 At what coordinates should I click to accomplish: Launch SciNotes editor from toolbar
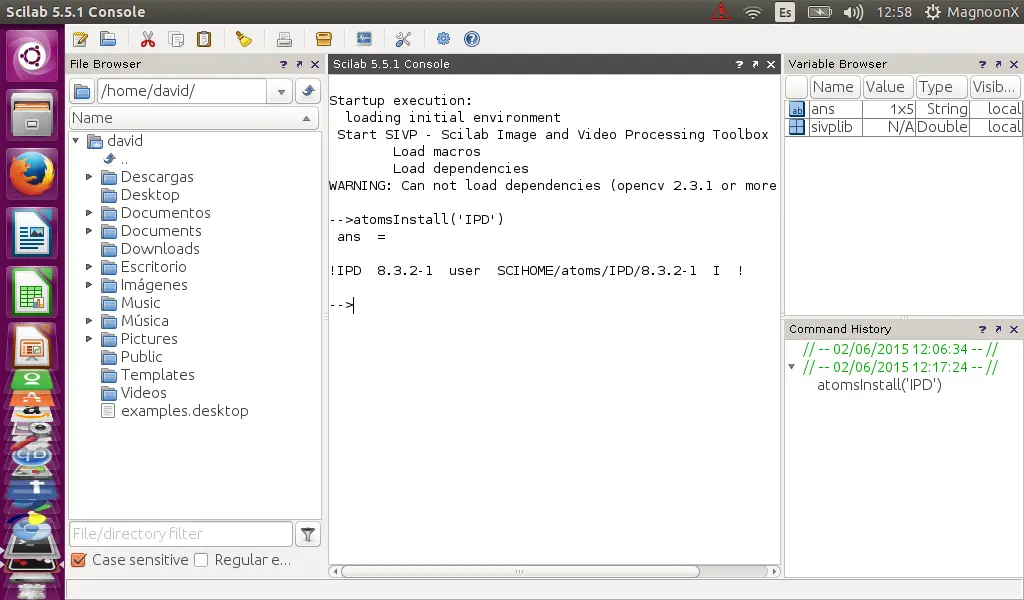pyautogui.click(x=80, y=39)
